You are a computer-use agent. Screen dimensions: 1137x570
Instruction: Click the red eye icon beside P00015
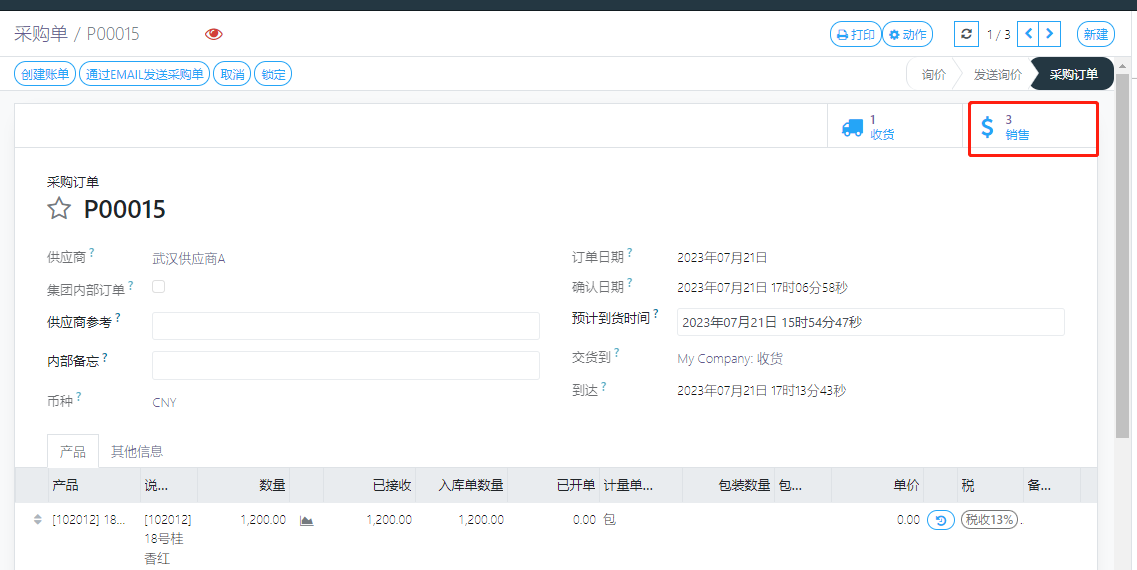click(x=213, y=34)
